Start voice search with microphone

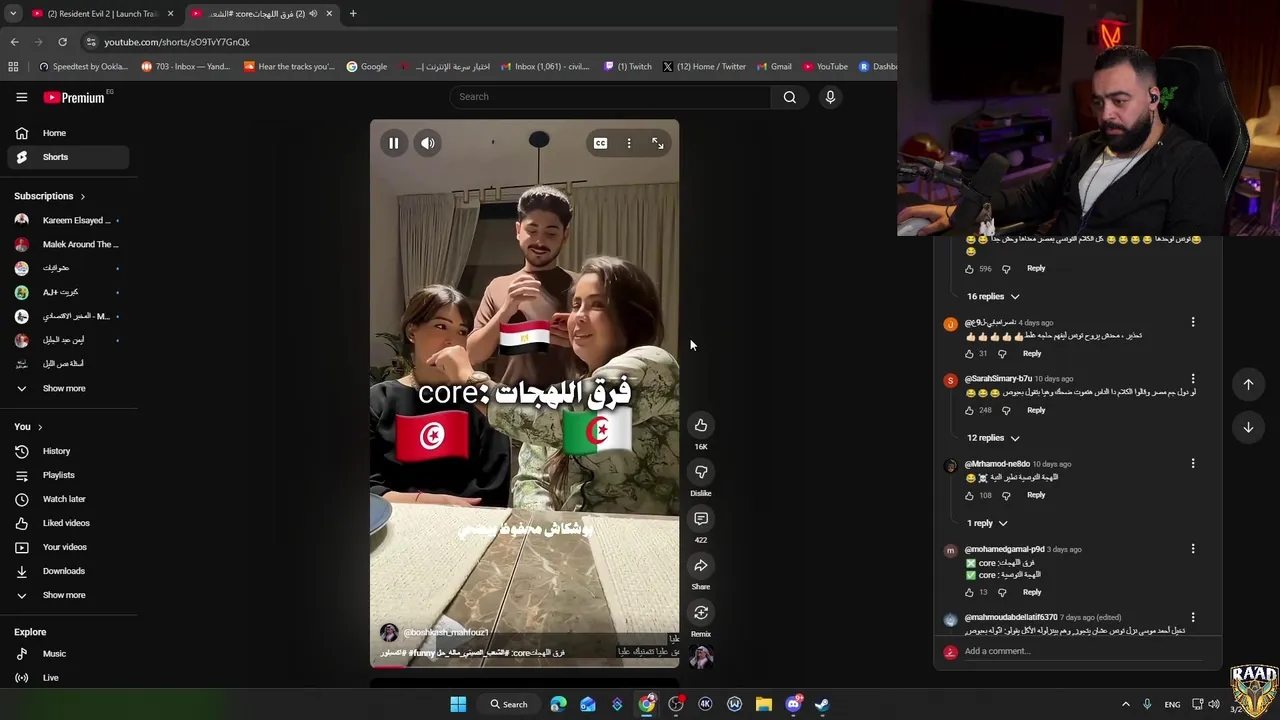(x=830, y=97)
